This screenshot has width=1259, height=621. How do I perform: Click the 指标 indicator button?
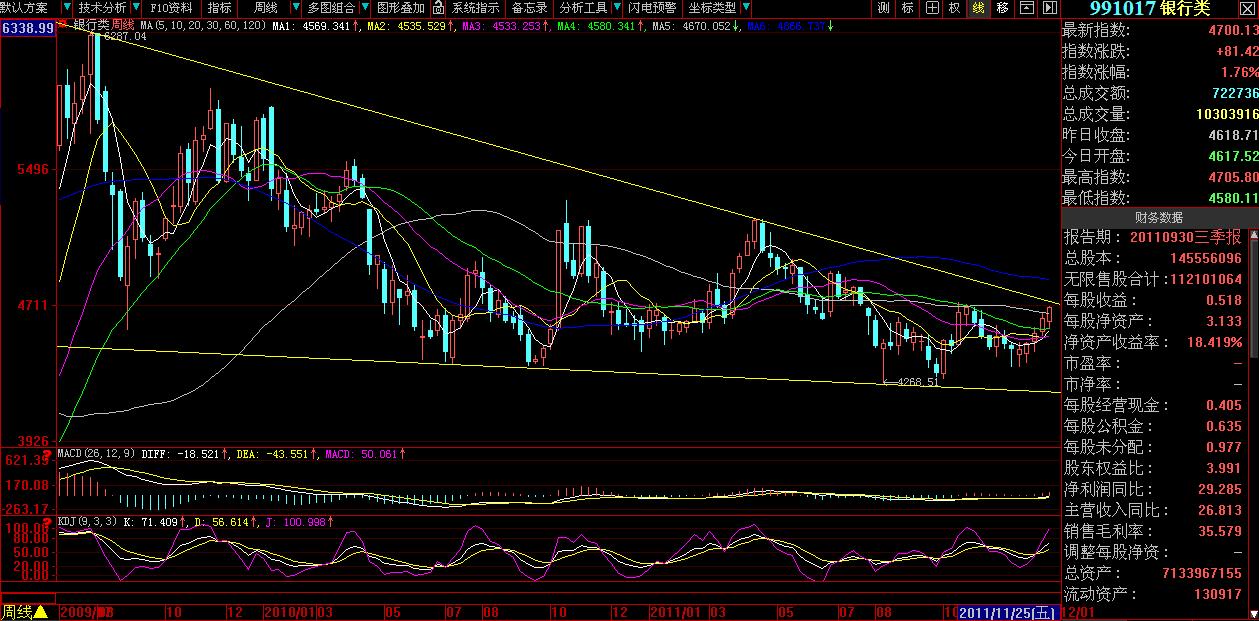tap(219, 8)
